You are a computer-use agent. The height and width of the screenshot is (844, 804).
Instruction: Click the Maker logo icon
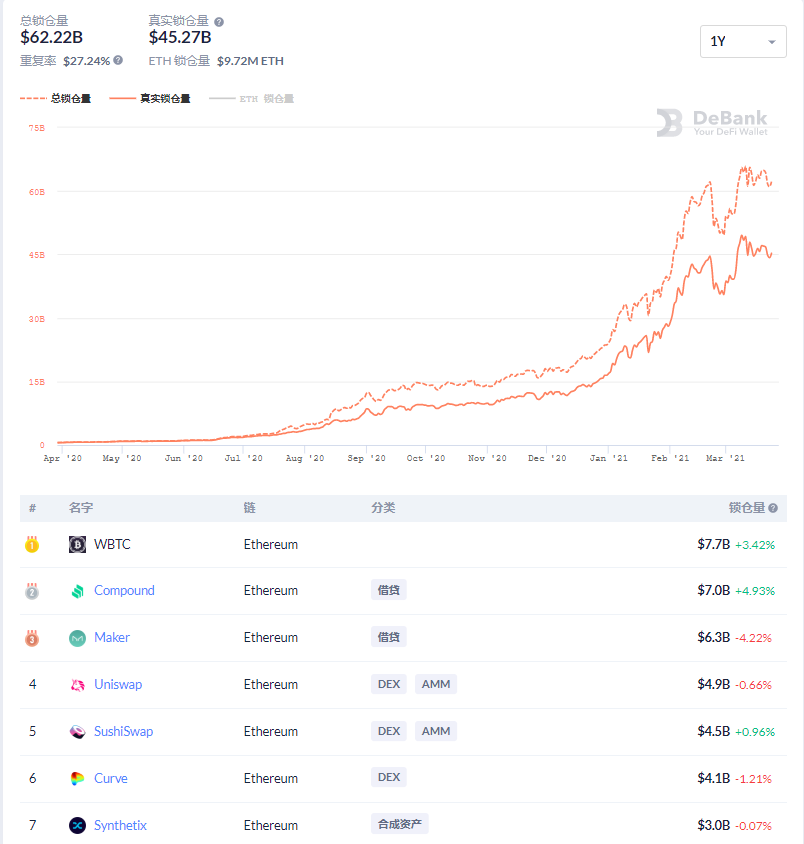[77, 638]
